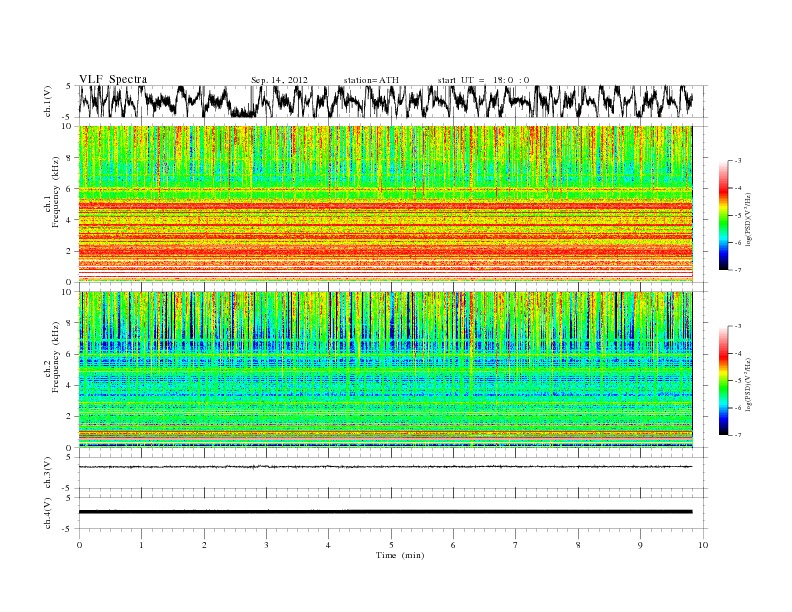Viewport: 792px width, 612px height.
Task: Click the "ch.1(V)" waveform axis label
Action: pyautogui.click(x=48, y=101)
